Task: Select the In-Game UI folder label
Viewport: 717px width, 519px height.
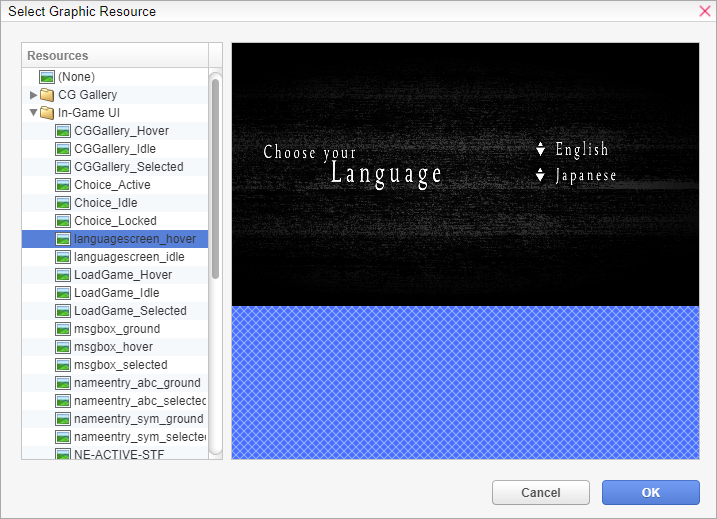Action: coord(89,112)
